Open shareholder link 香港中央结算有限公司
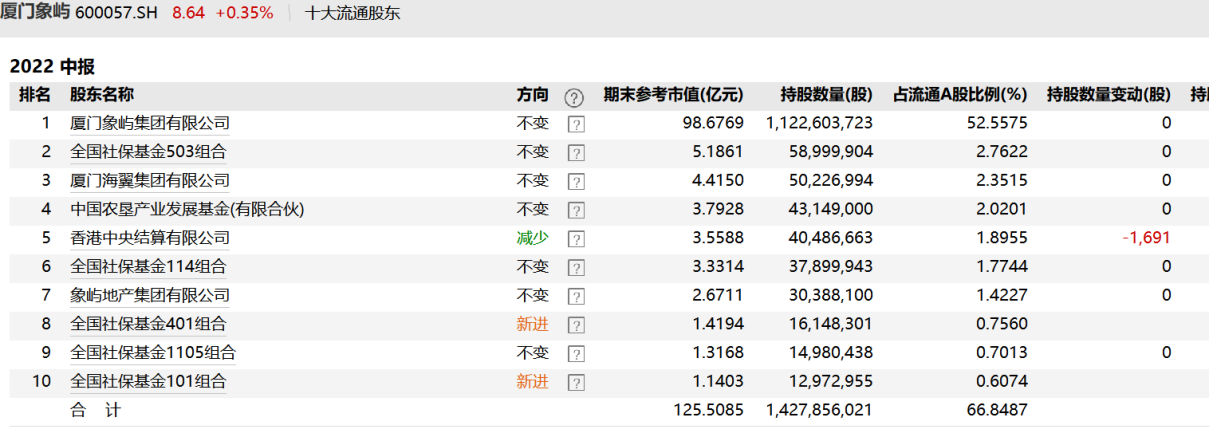1210x438 pixels. click(x=150, y=238)
